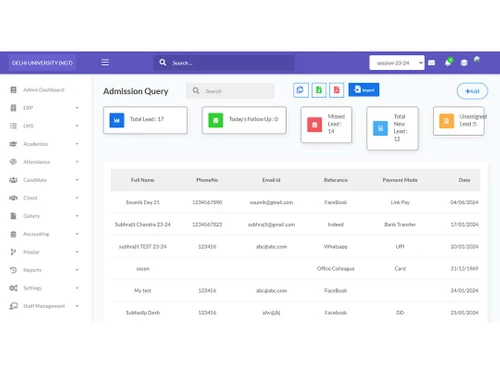Click the Admission Query Search field
Image resolution: width=500 pixels, height=375 pixels.
230,91
